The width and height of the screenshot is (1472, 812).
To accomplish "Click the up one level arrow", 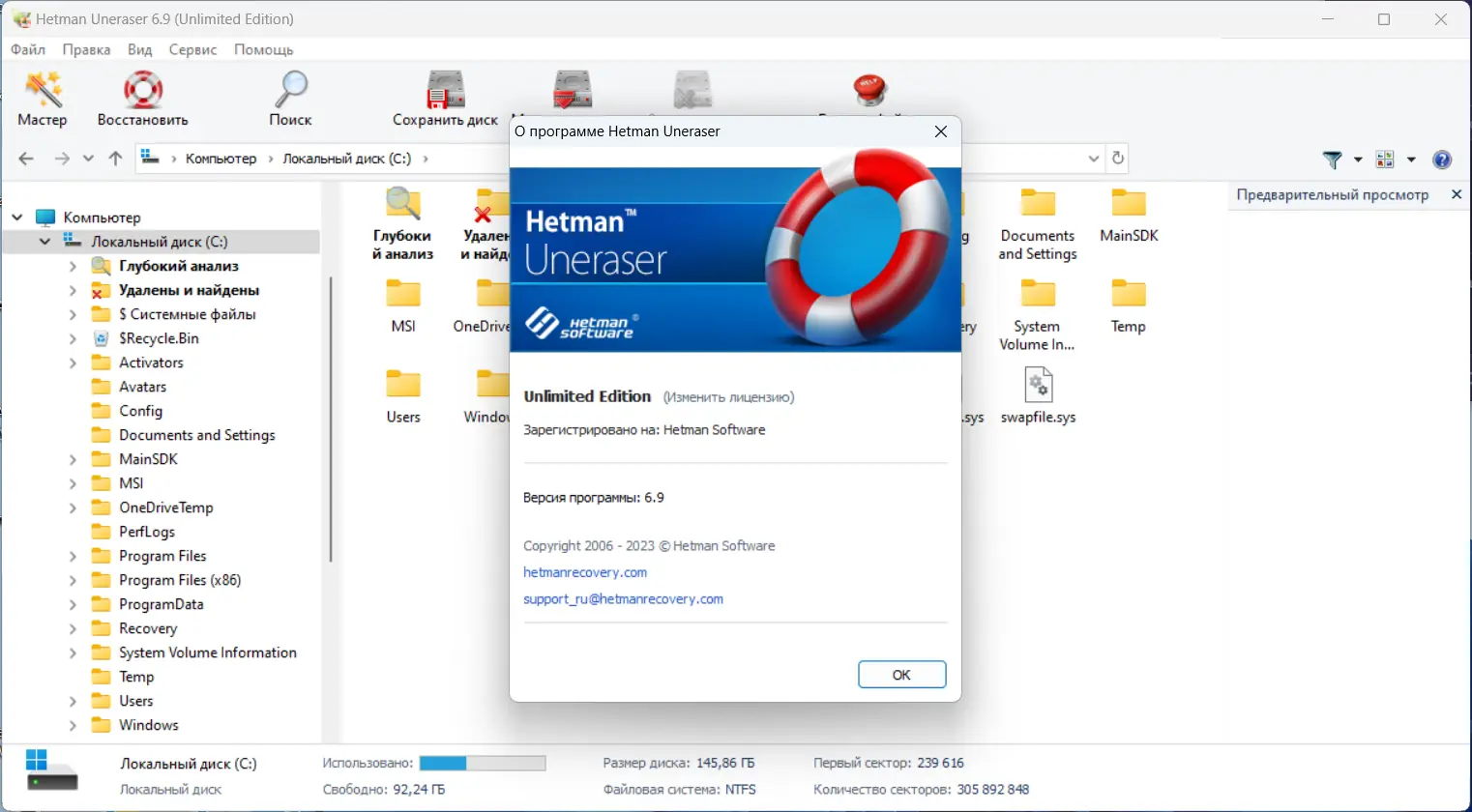I will click(114, 158).
